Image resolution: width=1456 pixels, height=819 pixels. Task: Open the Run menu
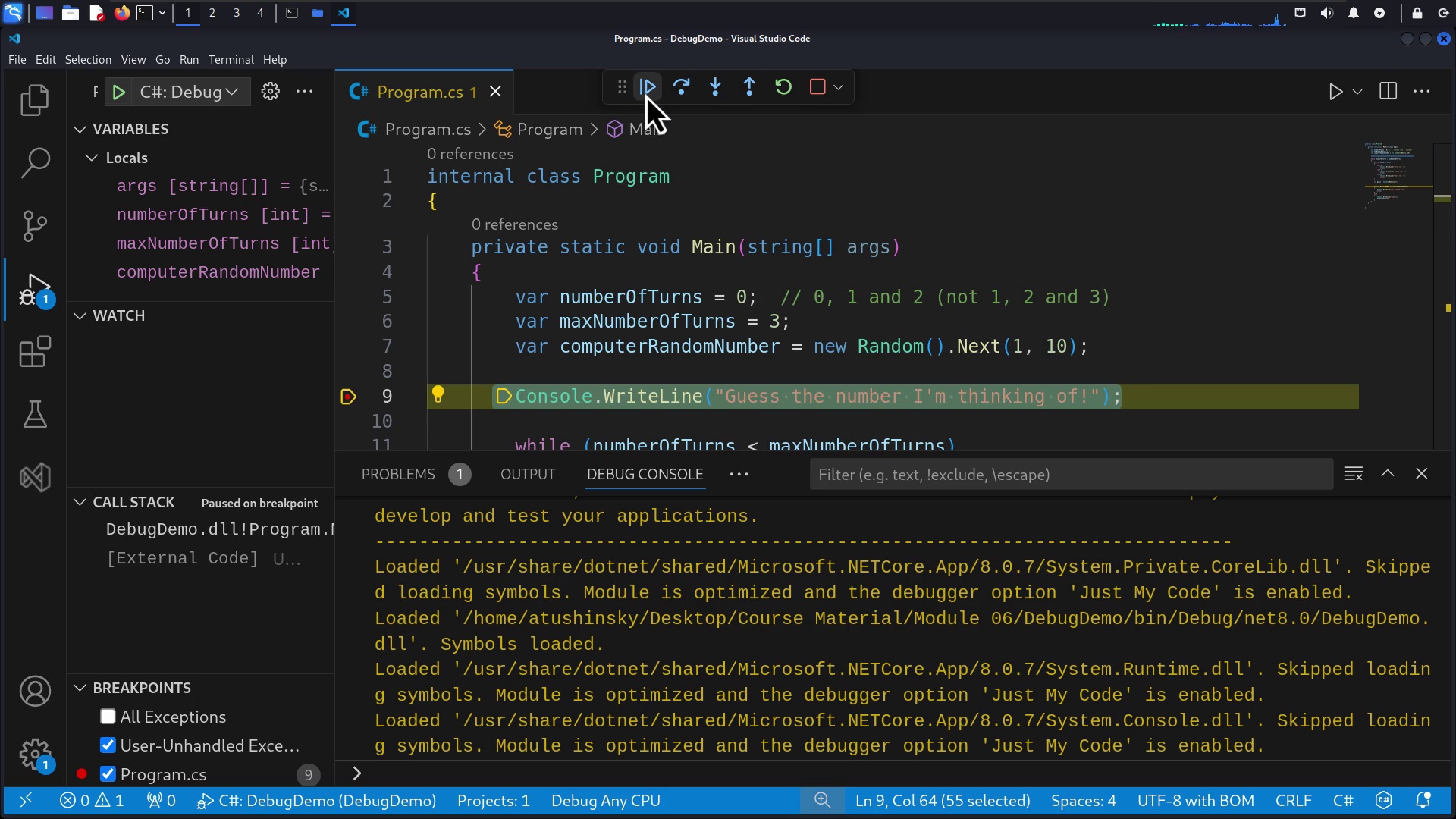pyautogui.click(x=189, y=60)
